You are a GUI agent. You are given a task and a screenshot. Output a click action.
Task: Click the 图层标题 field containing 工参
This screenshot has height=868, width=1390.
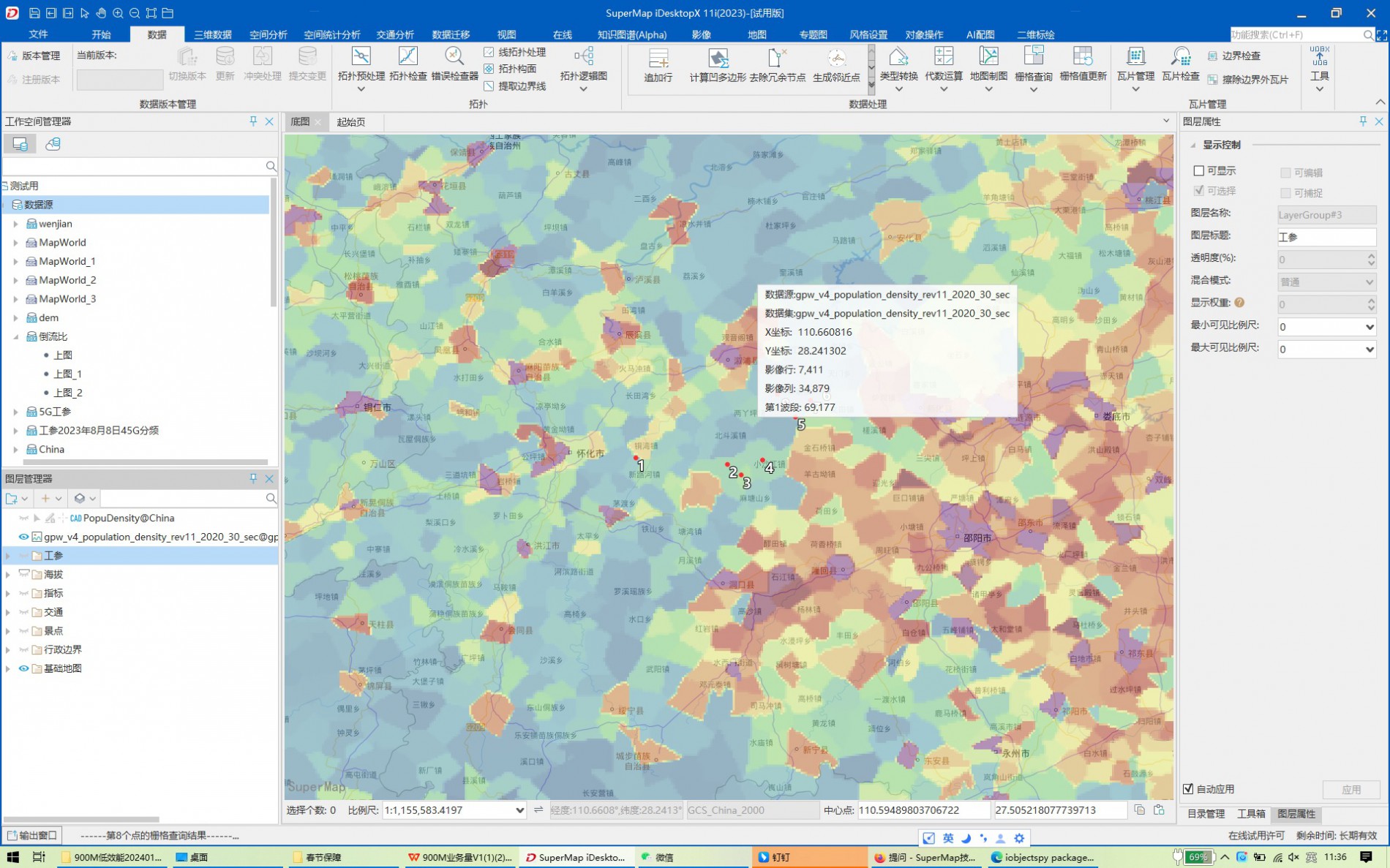point(1326,237)
